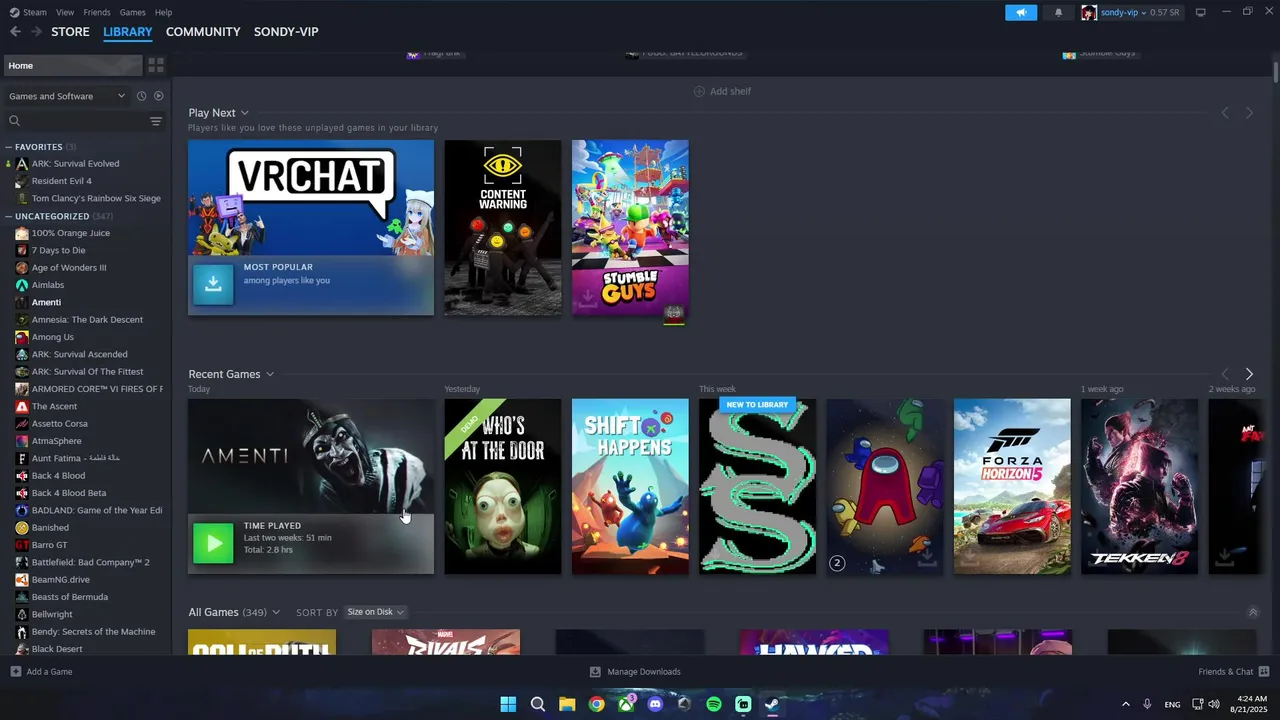Open Spotify from the taskbar

714,704
